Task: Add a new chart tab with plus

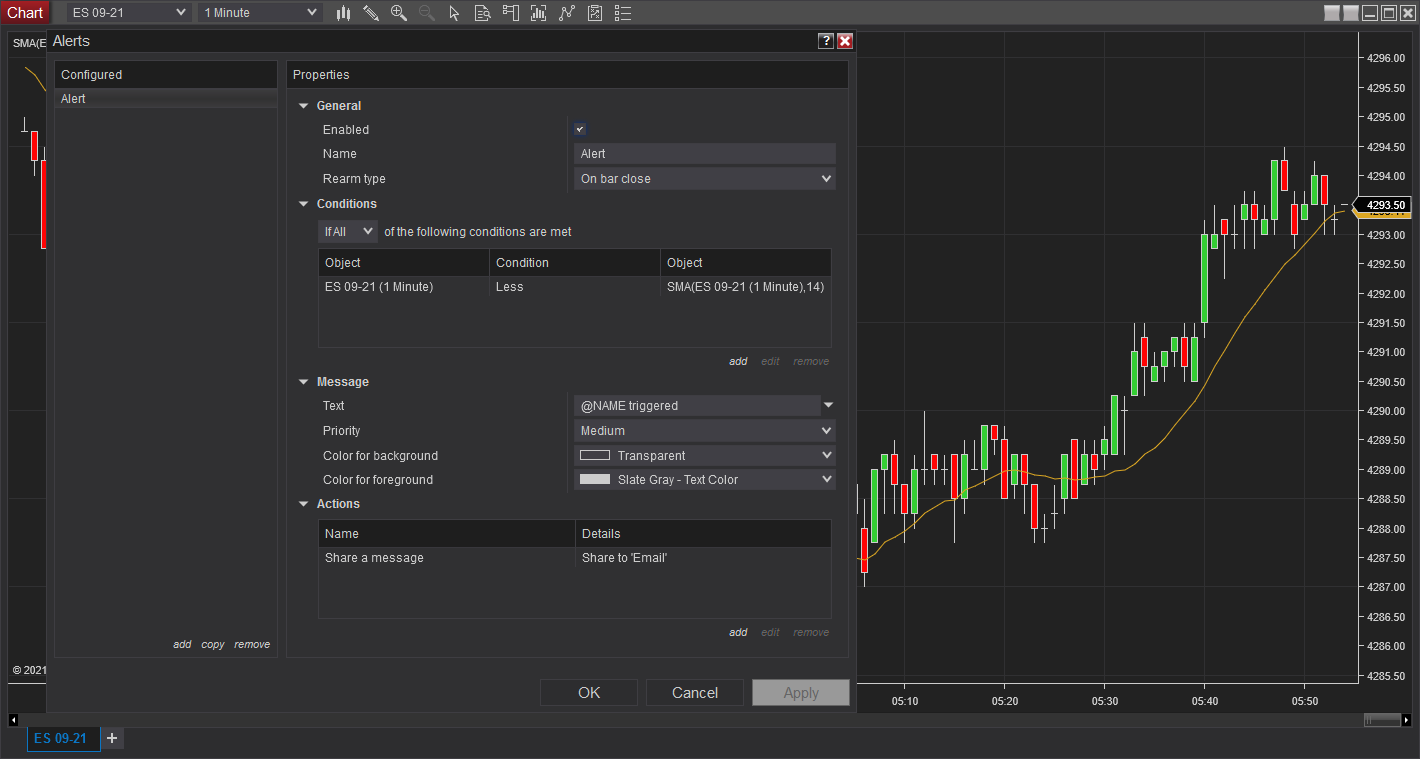Action: [112, 739]
